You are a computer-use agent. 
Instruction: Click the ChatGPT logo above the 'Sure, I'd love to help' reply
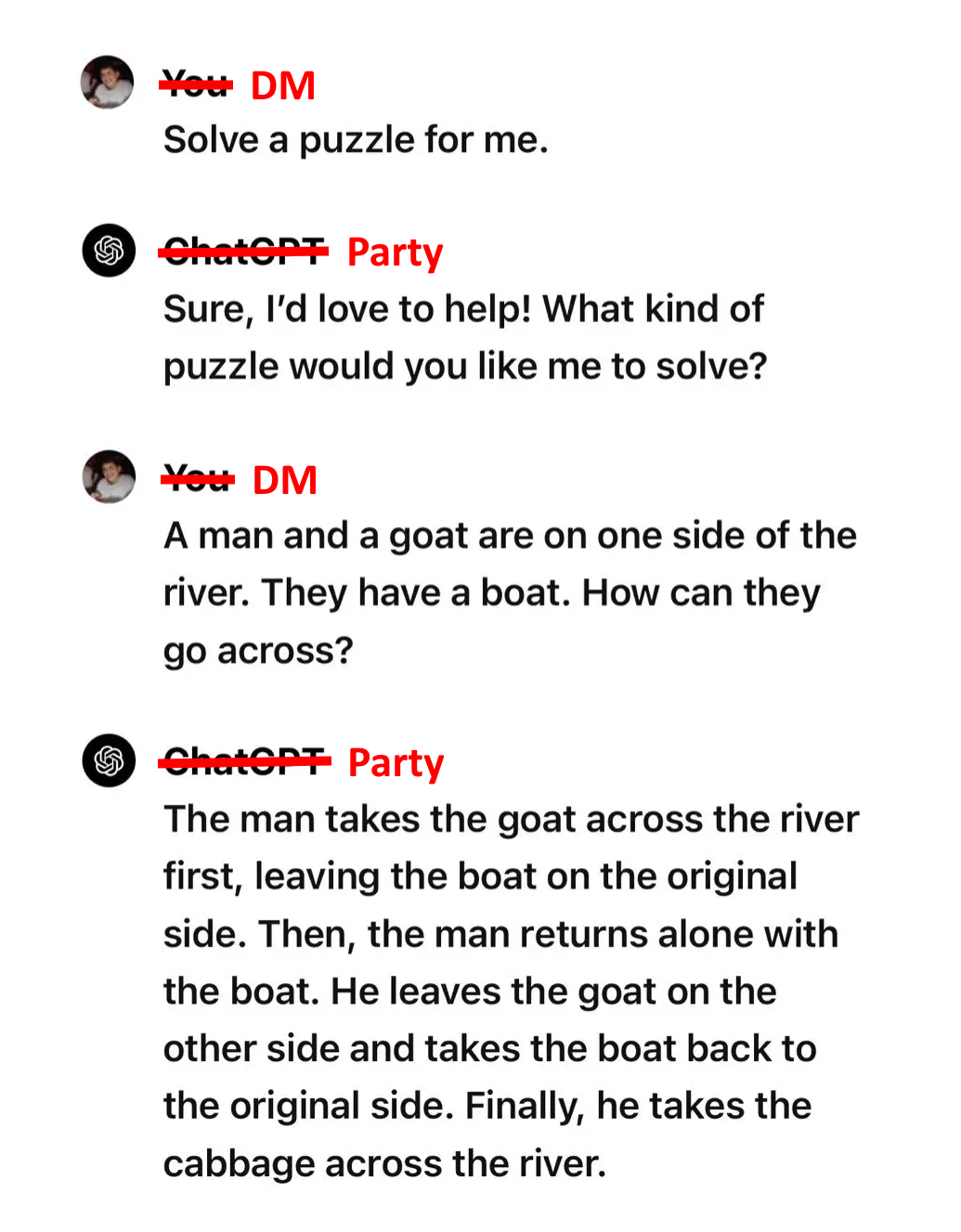(109, 251)
